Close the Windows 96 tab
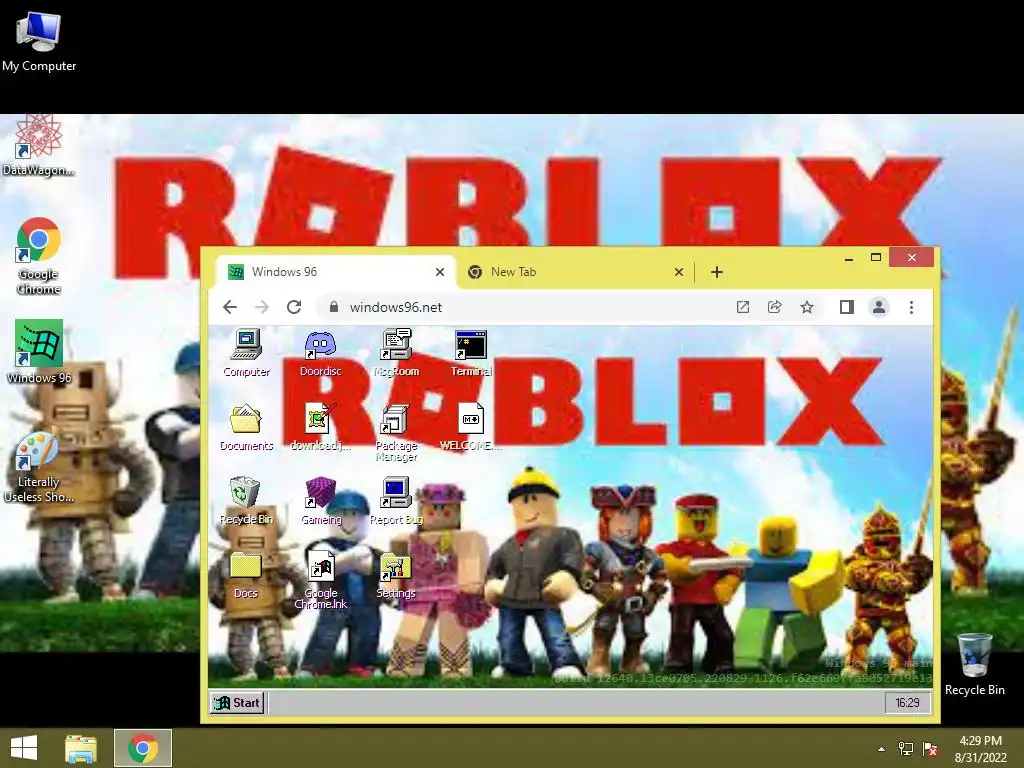The image size is (1024, 768). tap(440, 272)
